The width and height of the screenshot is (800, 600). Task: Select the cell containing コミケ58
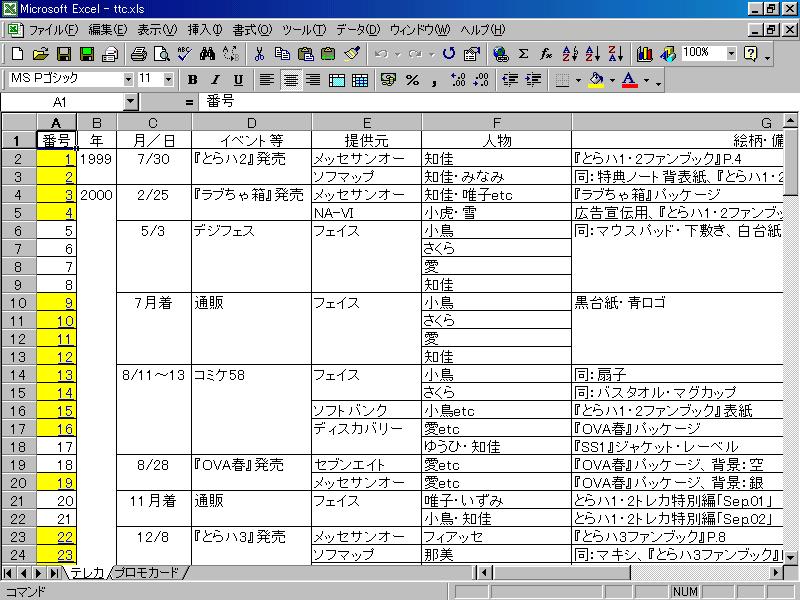pyautogui.click(x=252, y=375)
